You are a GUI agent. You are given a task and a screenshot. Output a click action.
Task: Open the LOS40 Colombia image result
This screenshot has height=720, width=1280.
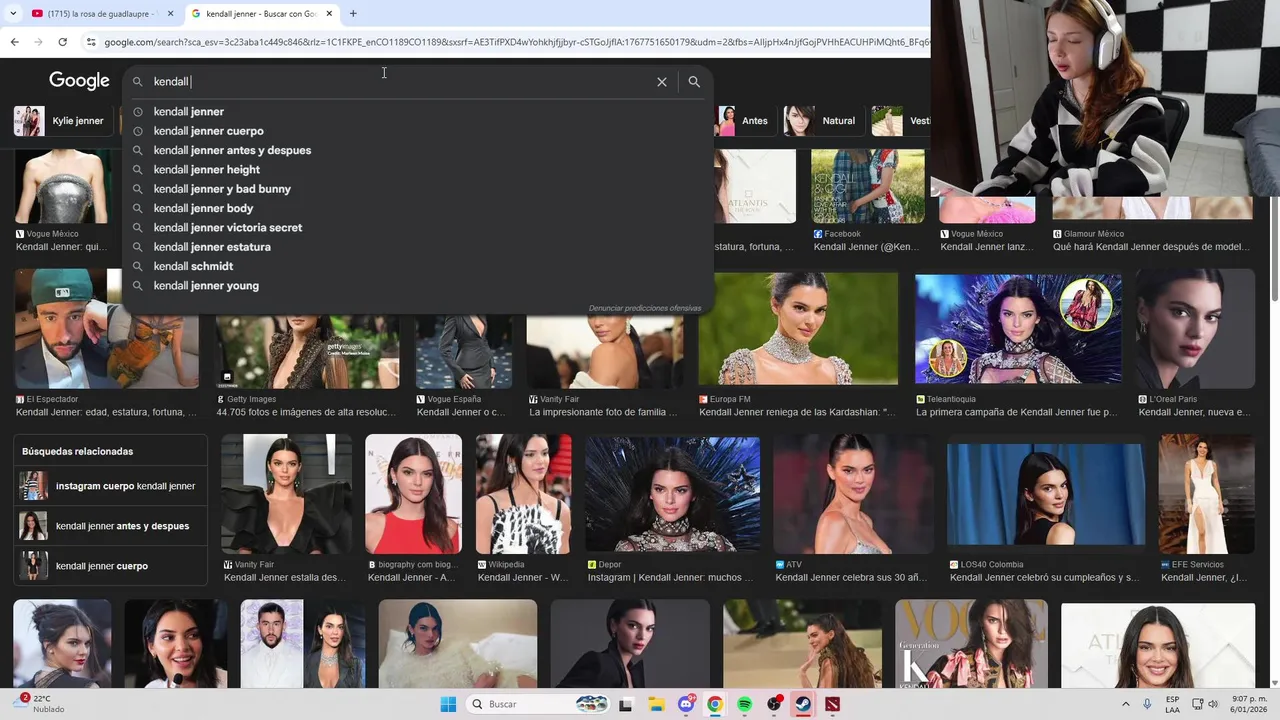1046,494
